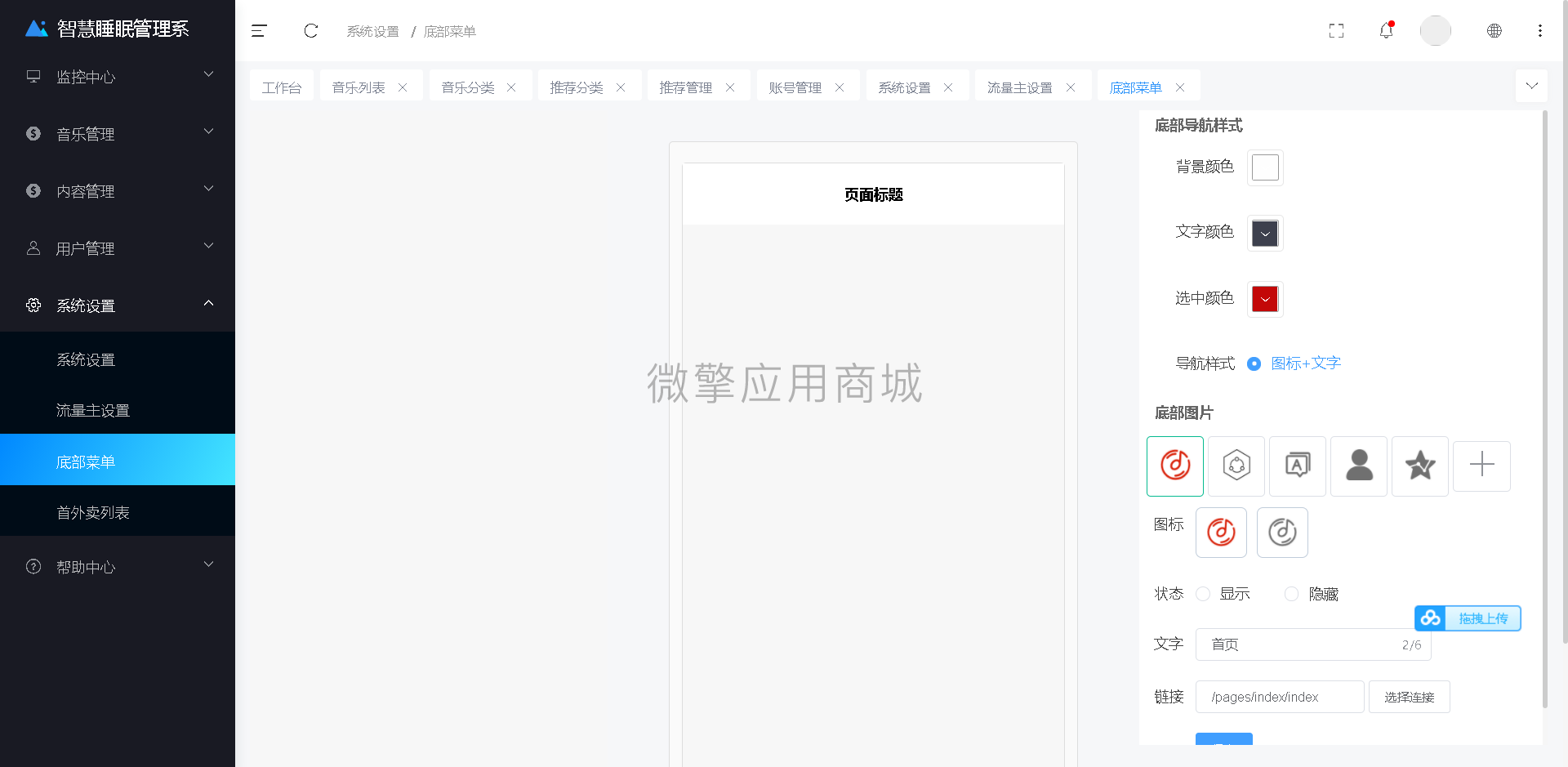Click the 页面标题 preview header
Screen dimensions: 1568x767
873,194
